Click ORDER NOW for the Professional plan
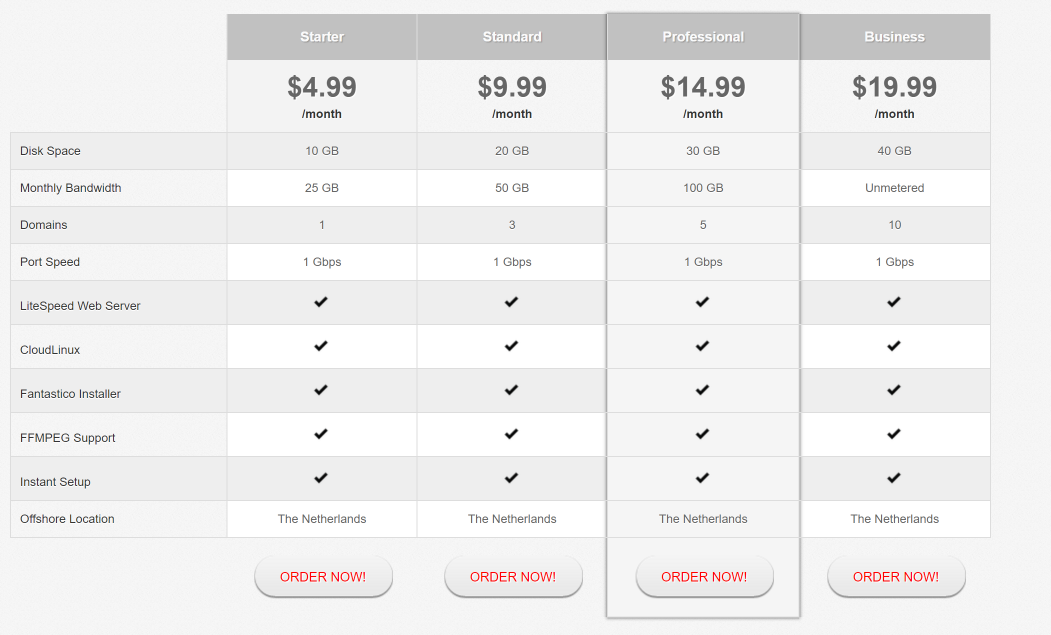Viewport: 1051px width, 635px height. 704,577
